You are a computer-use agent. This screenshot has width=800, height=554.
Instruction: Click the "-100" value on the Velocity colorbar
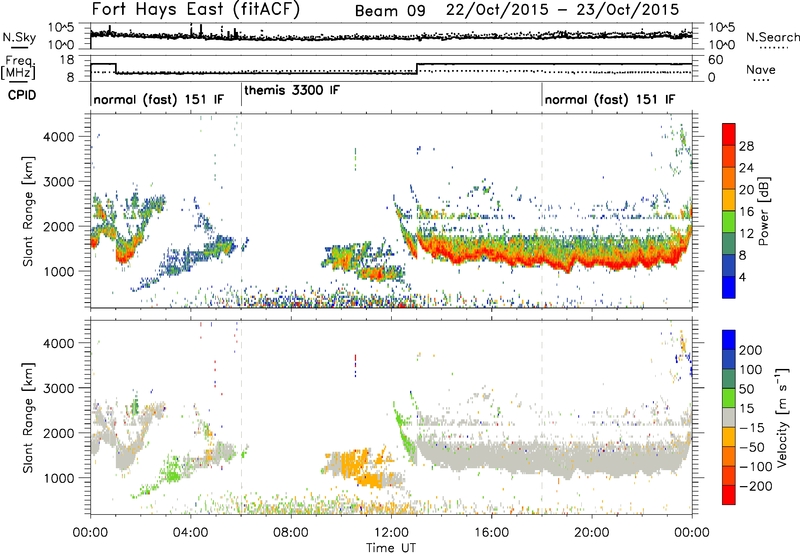(x=756, y=467)
